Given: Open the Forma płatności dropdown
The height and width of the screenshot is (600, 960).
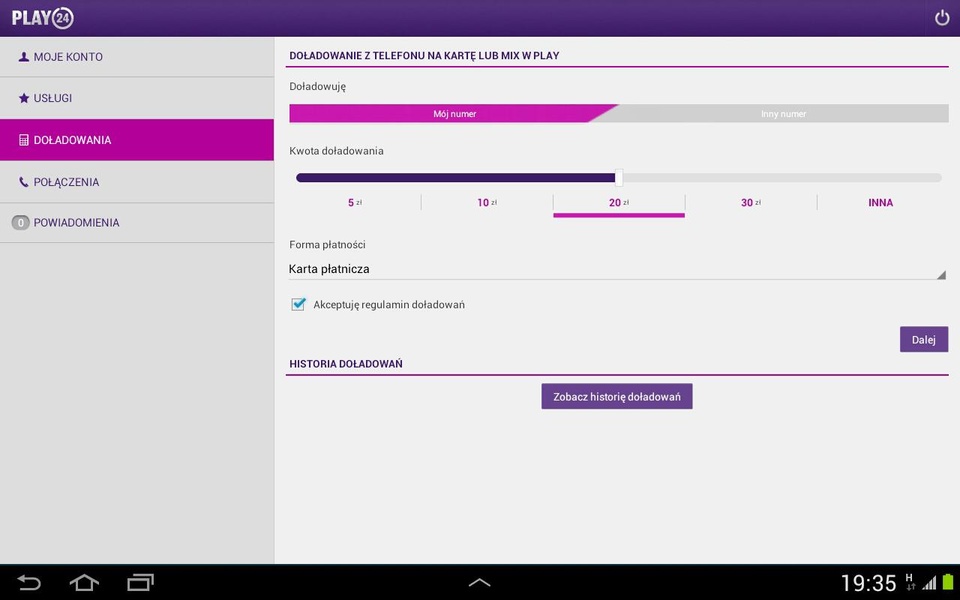Looking at the screenshot, I should coord(617,269).
